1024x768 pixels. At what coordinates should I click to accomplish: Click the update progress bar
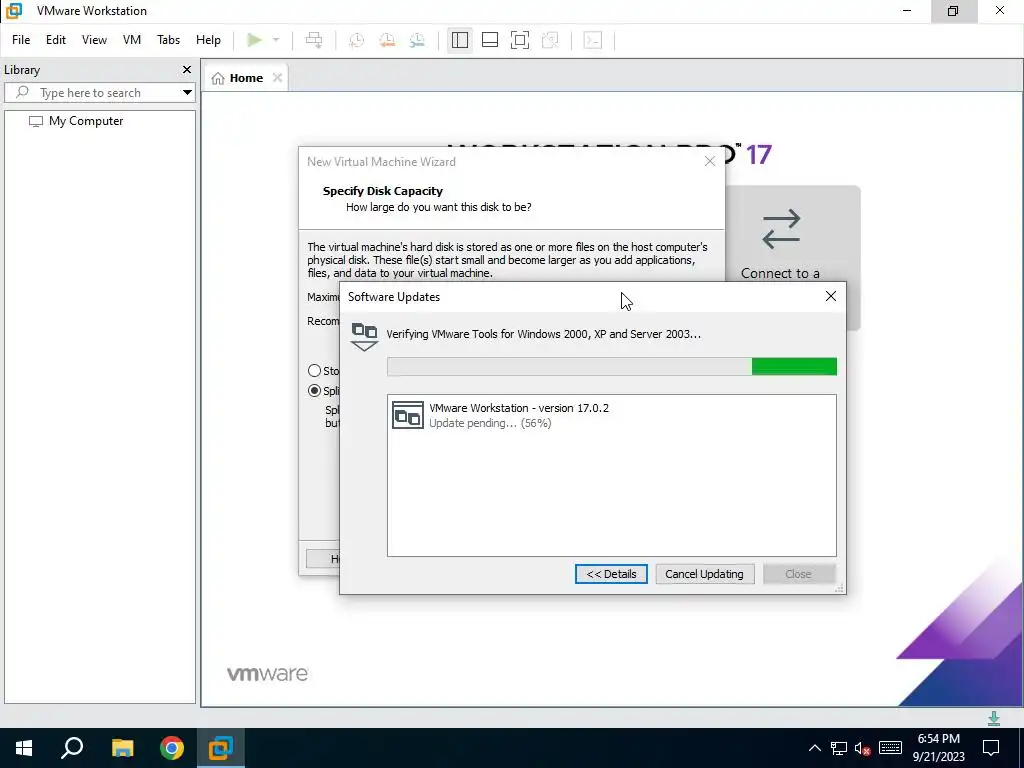(x=612, y=366)
